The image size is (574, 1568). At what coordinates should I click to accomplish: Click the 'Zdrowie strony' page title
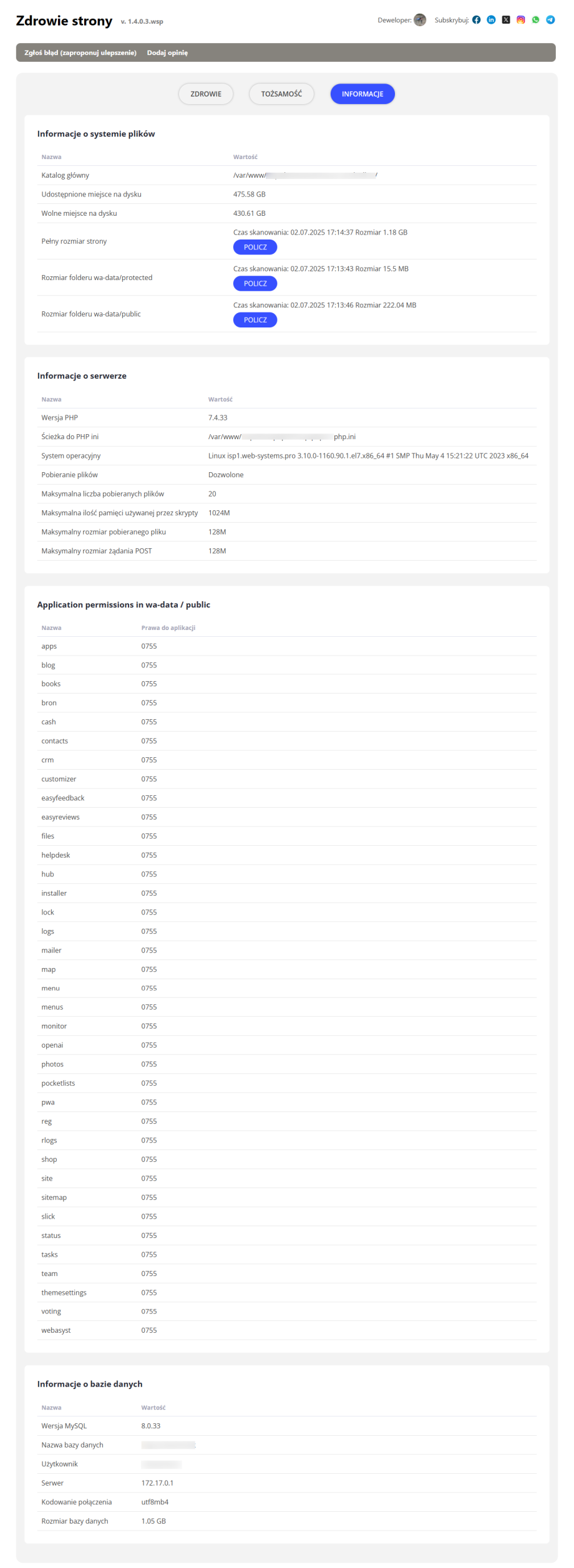(64, 21)
